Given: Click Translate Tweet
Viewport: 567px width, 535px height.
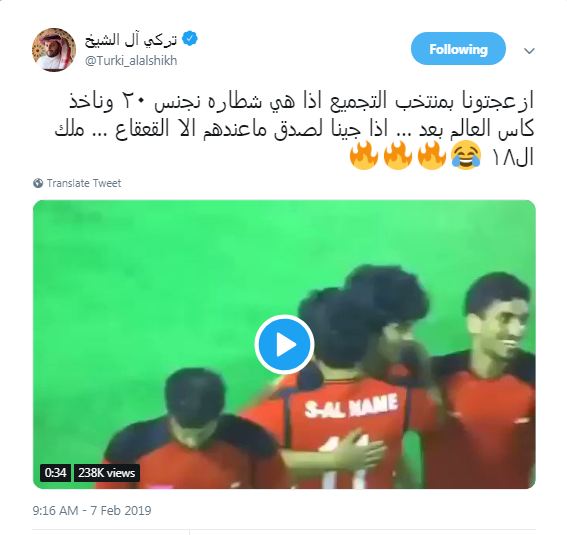Looking at the screenshot, I should (84, 183).
